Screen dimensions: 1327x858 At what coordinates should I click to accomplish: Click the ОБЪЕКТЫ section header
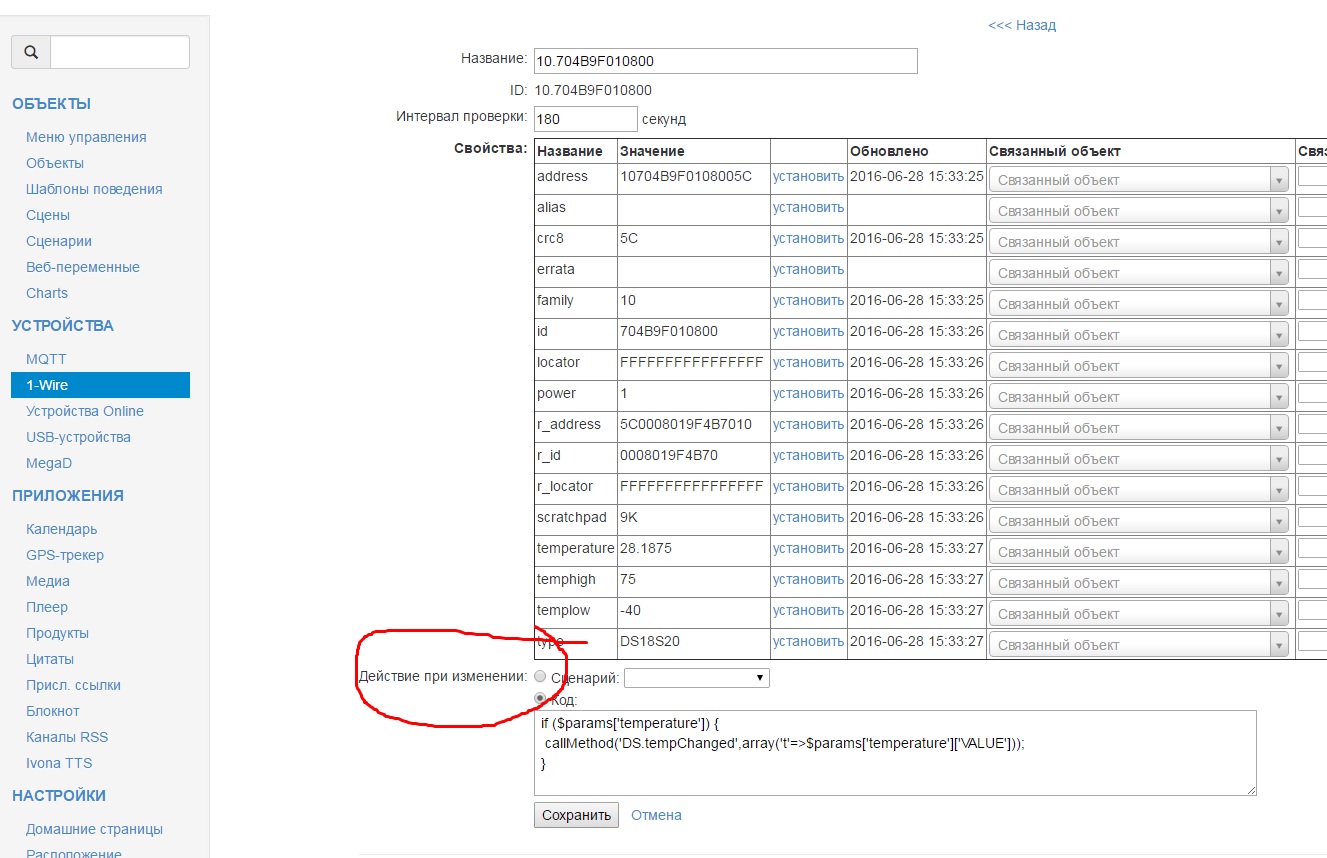click(x=52, y=104)
